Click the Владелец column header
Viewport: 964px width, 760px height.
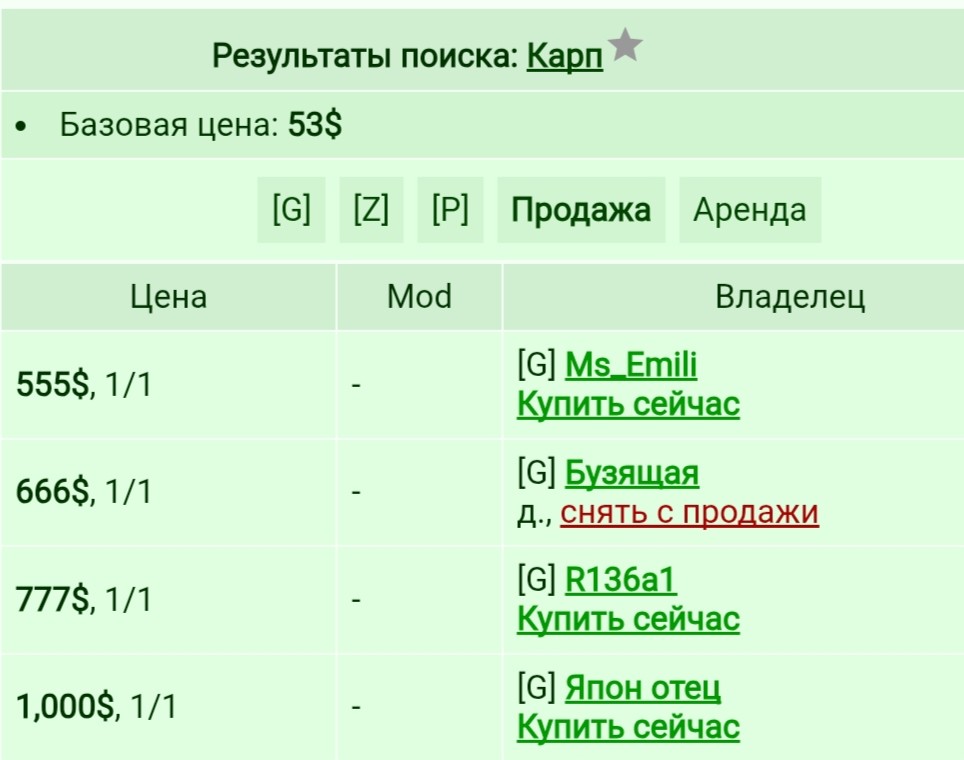[790, 297]
